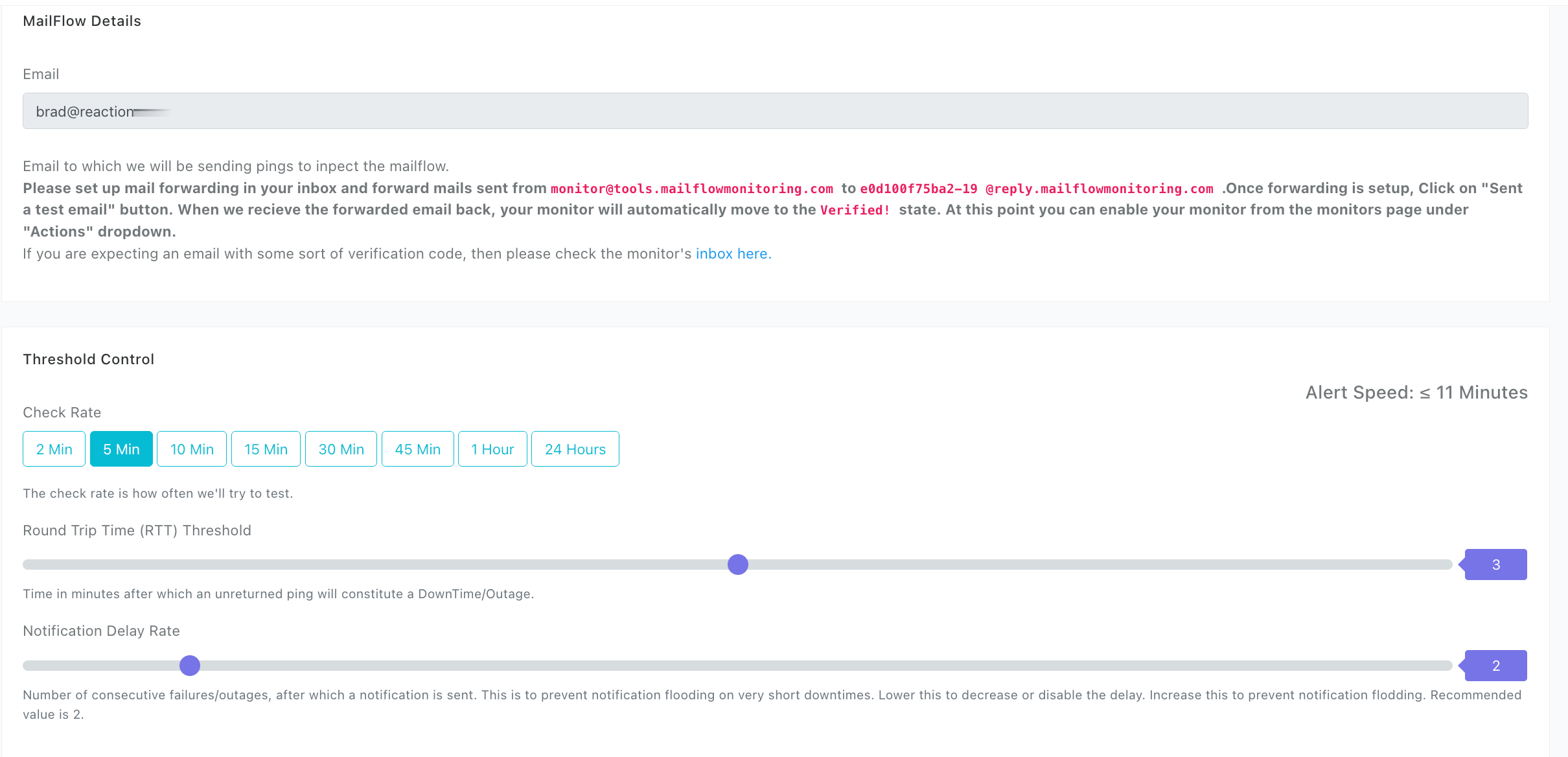Viewport: 1568px width, 757px height.
Task: Click the monitor@tools.mailflowmonitoring.com address text
Action: 691,189
